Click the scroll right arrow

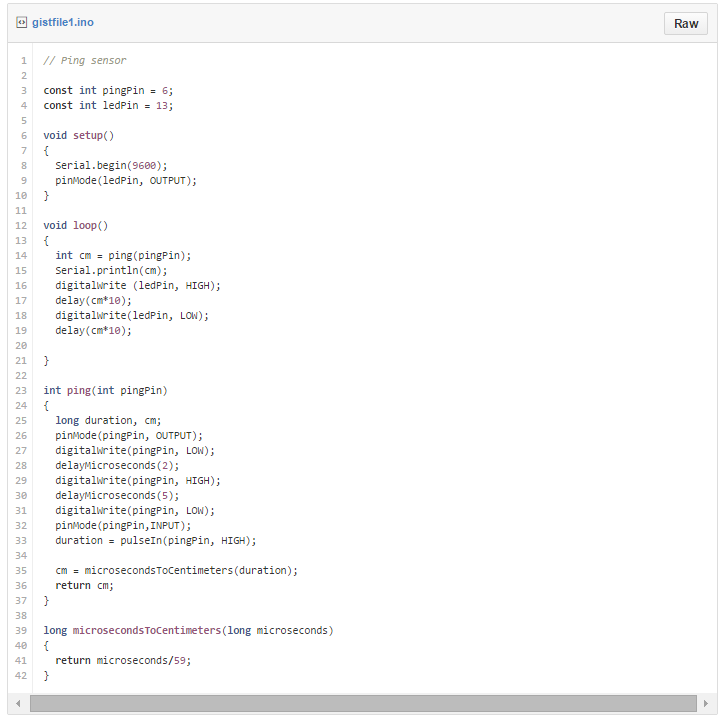(x=706, y=703)
